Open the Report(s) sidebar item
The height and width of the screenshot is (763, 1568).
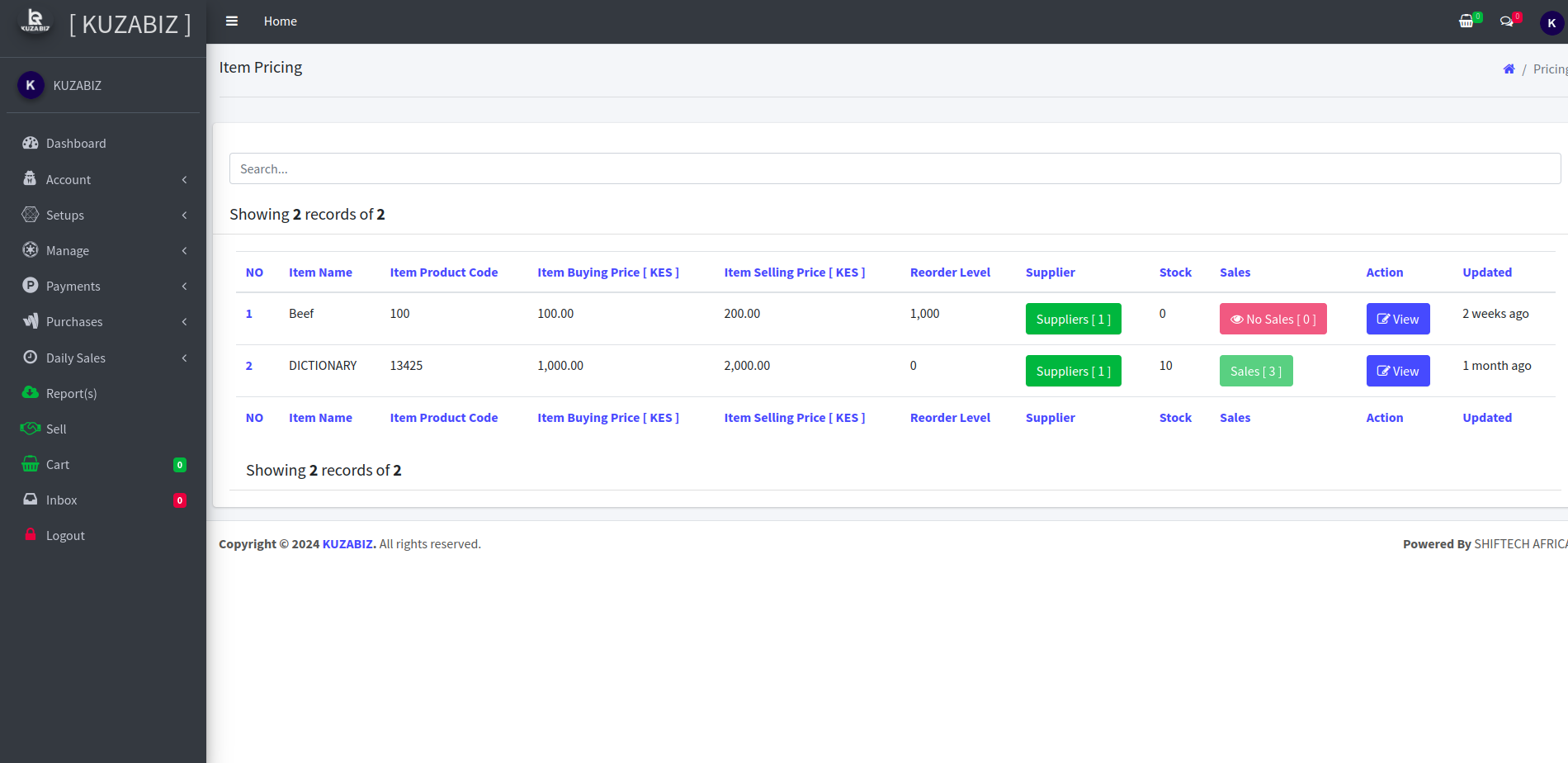[x=71, y=394]
